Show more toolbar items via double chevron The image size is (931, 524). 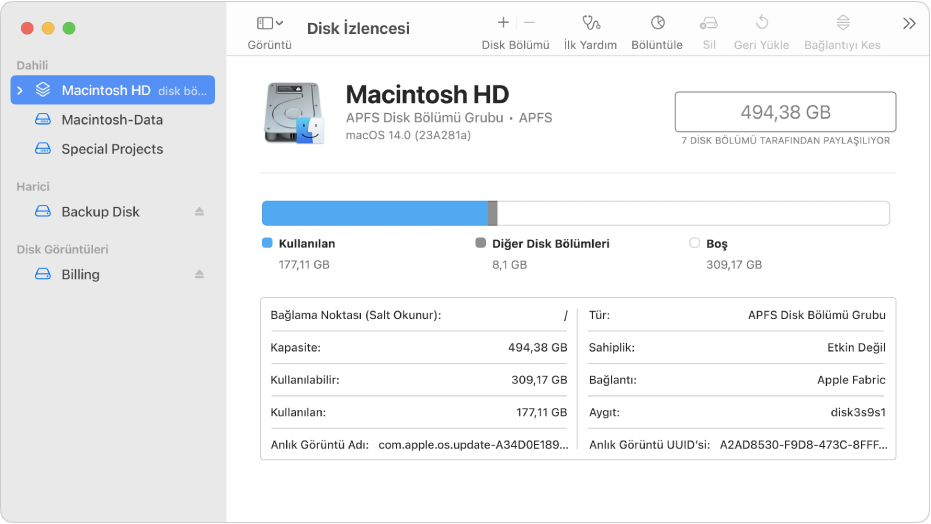coord(909,24)
